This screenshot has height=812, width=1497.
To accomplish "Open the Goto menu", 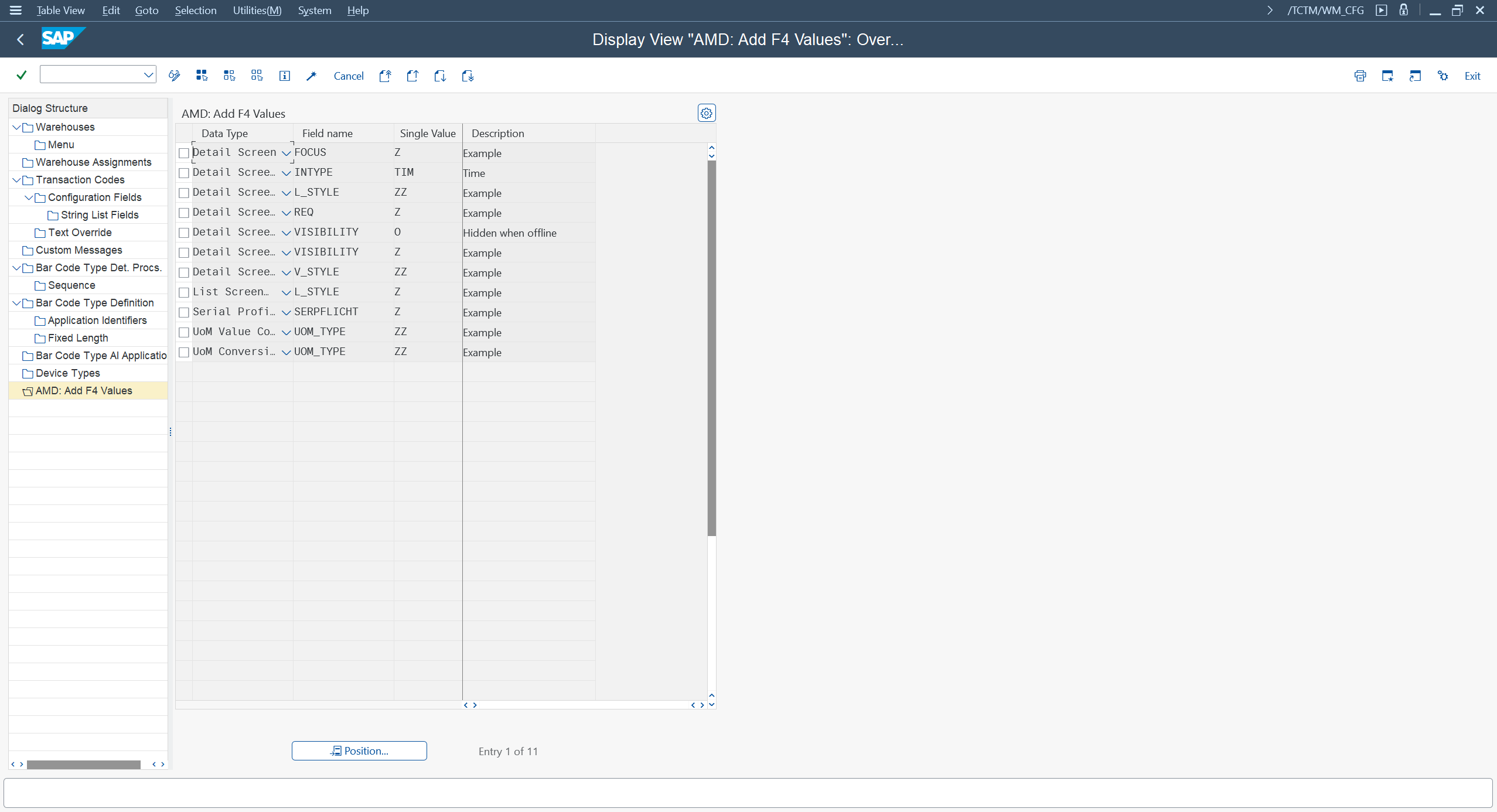I will (146, 11).
